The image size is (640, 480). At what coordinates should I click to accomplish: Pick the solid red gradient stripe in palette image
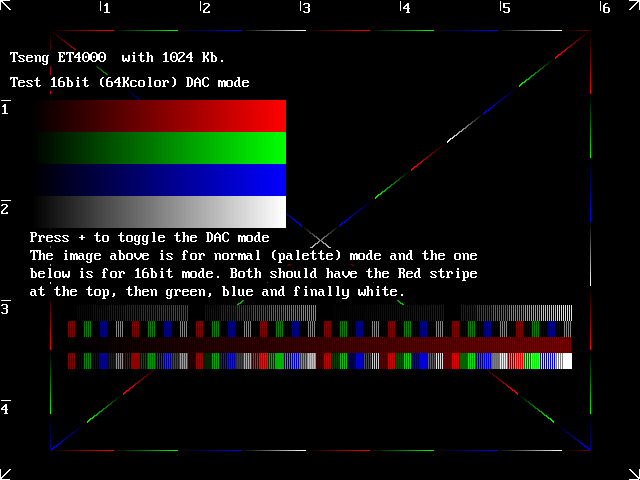[160, 116]
